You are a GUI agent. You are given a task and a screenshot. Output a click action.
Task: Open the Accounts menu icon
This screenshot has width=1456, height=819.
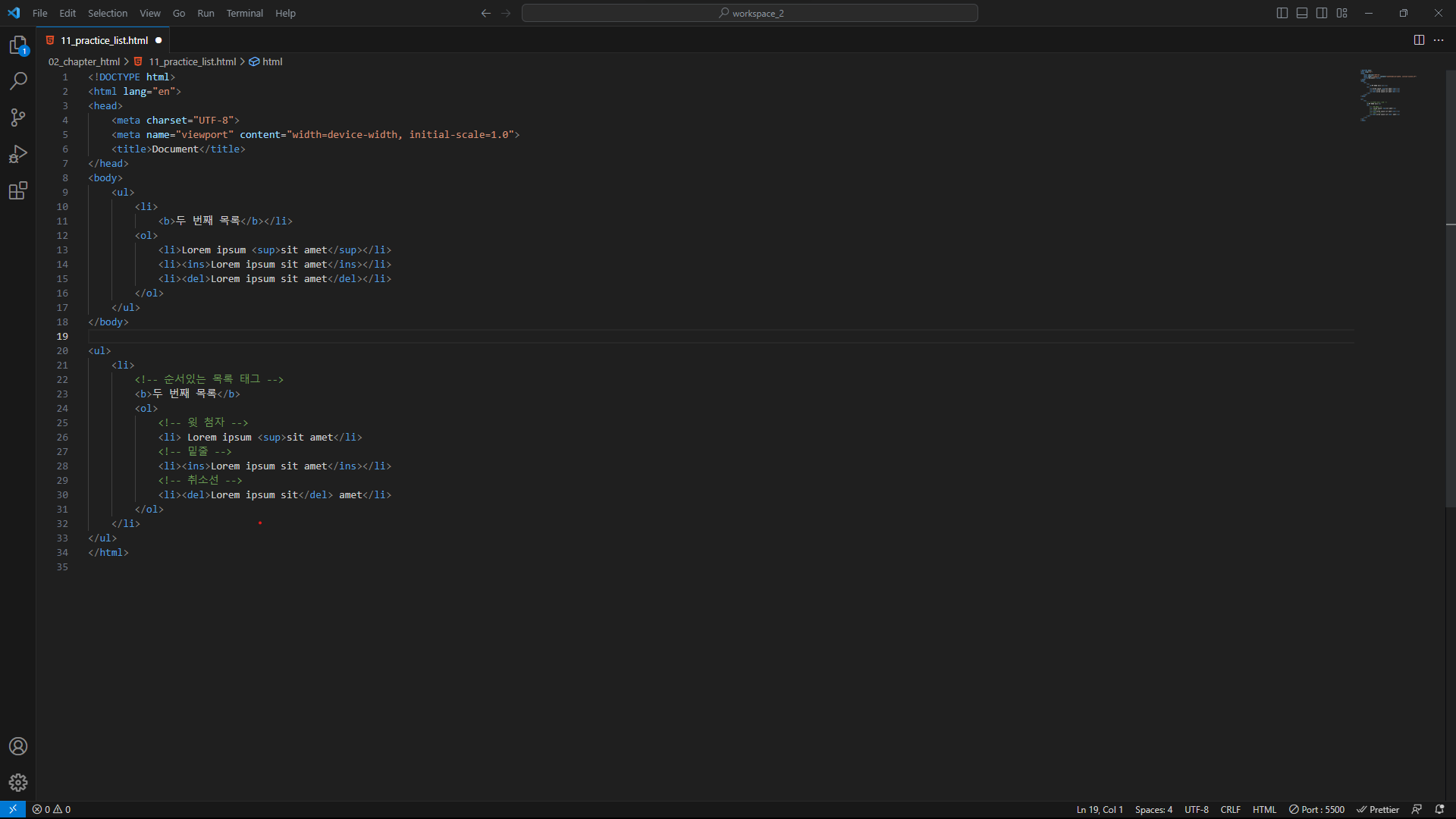pyautogui.click(x=18, y=746)
